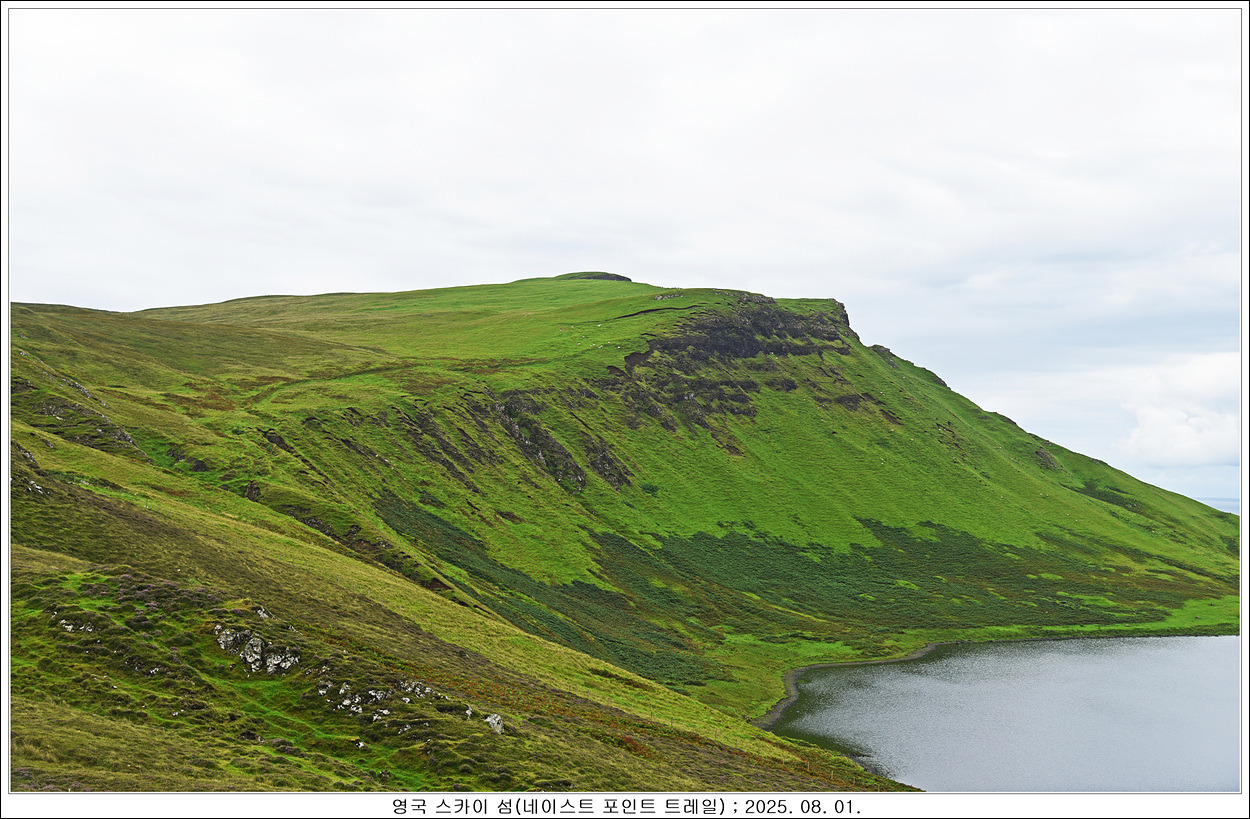Click the white rock outcrop in the lower left
The width and height of the screenshot is (1250, 819).
click(256, 650)
